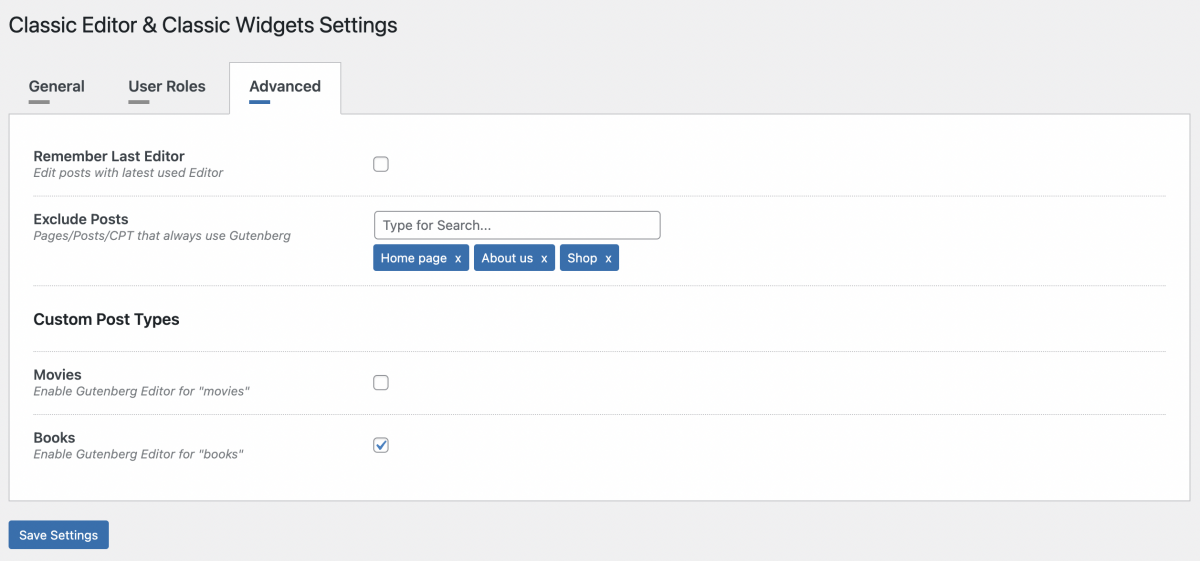The height and width of the screenshot is (561, 1200).
Task: Click the Classic Editor & Classic Widgets Settings title
Action: pyautogui.click(x=203, y=25)
